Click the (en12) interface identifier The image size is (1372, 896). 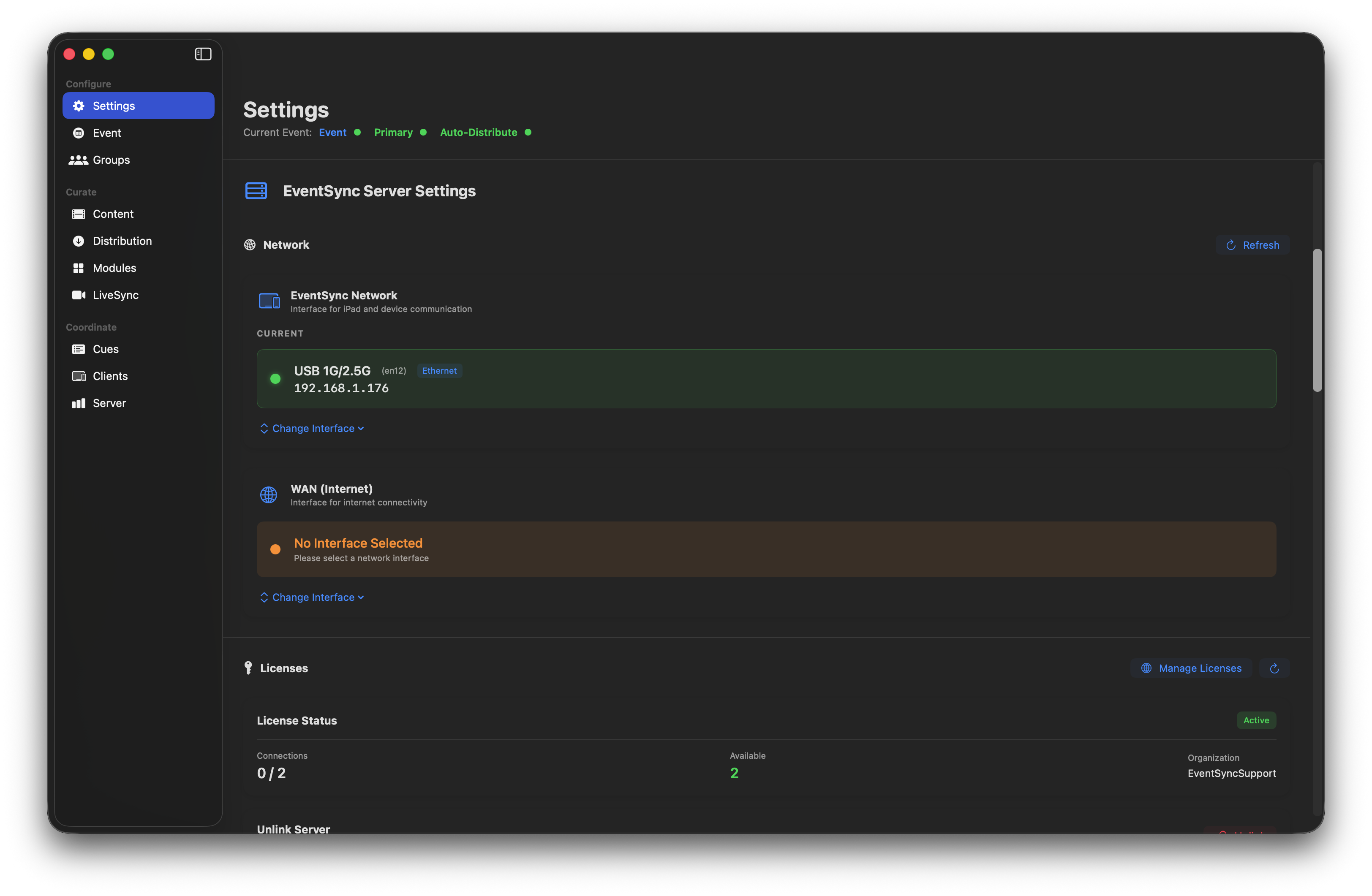tap(394, 370)
